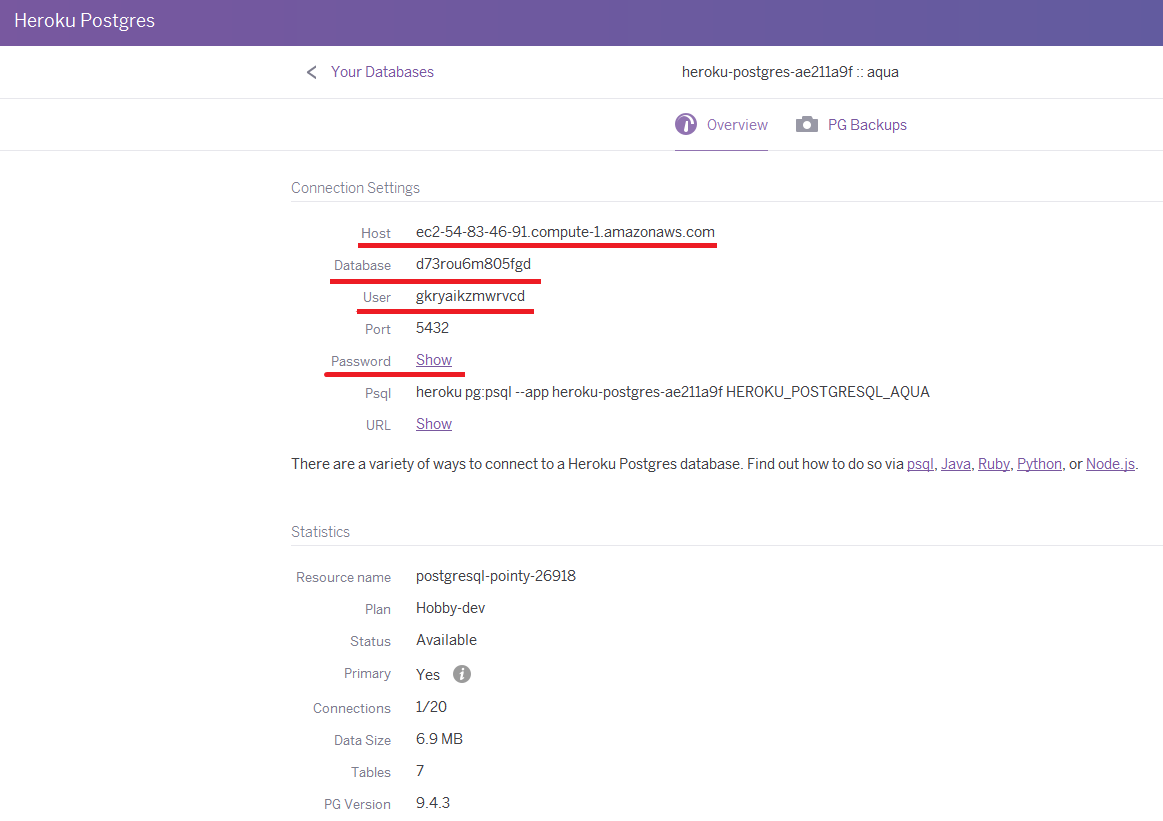Select the heroku pg:psql command text
The width and height of the screenshot is (1163, 821).
[x=673, y=392]
